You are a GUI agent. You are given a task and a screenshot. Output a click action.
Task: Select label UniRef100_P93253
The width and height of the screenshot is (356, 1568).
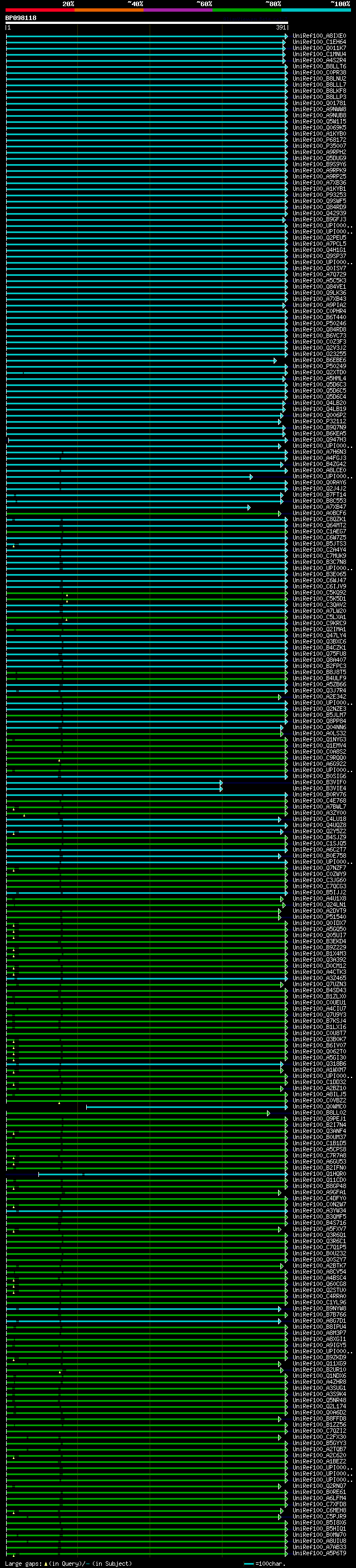click(x=319, y=195)
